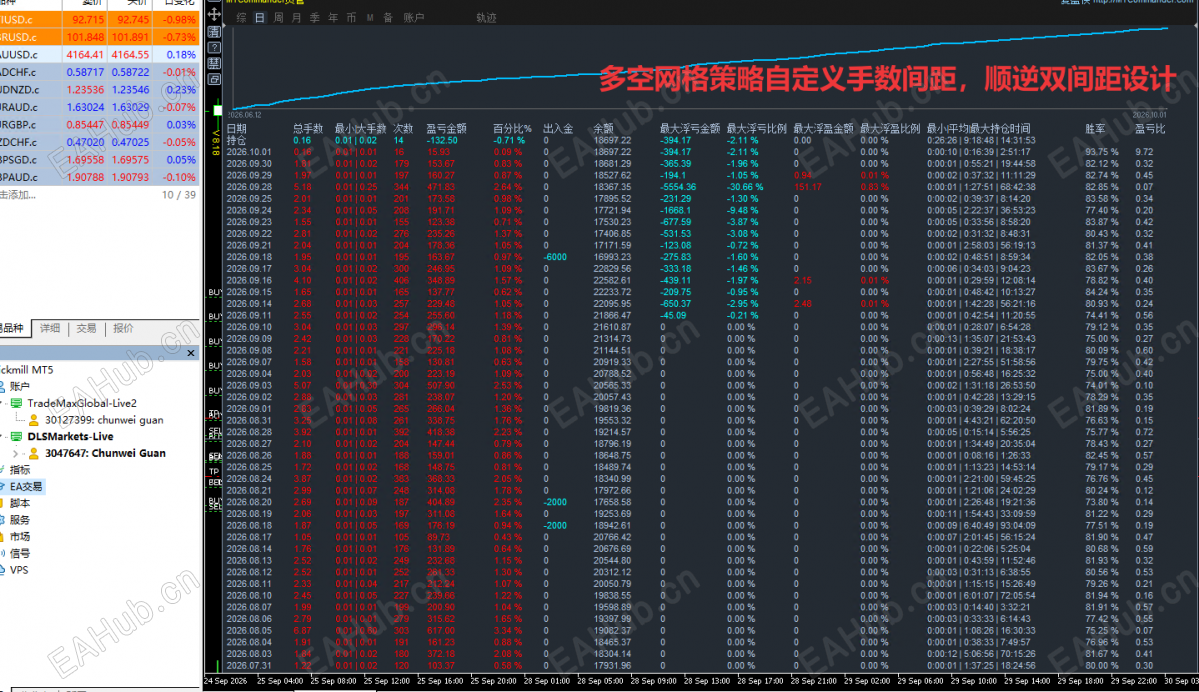The image size is (1199, 692).
Task: Click the TradeMaxGlobal-Live2 server icon
Action: pos(16,403)
